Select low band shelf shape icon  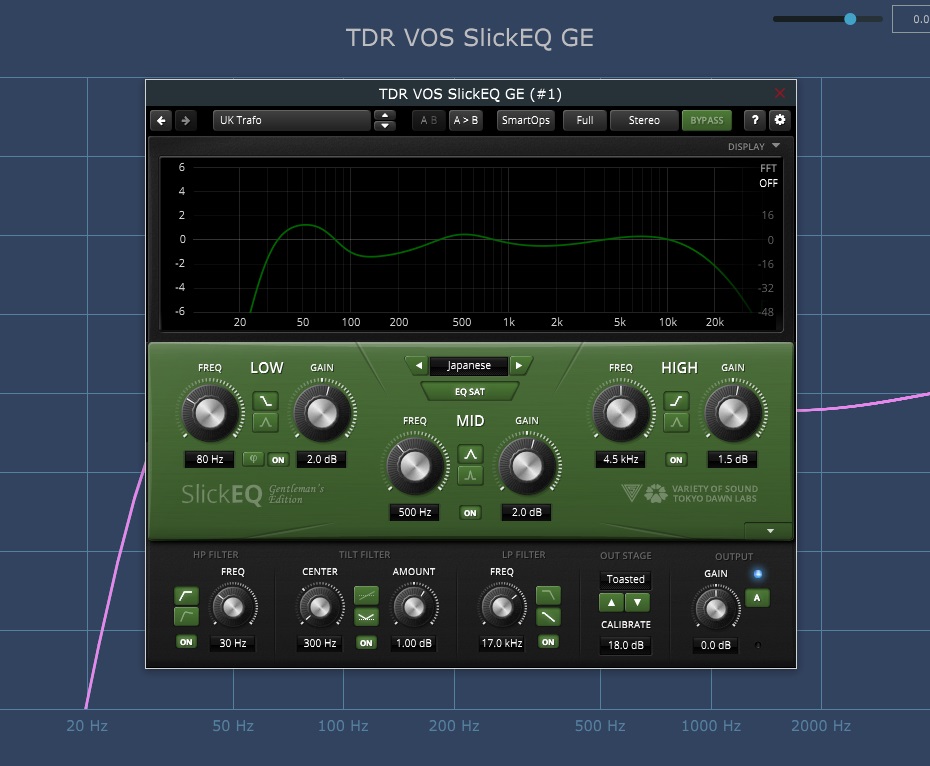point(265,401)
